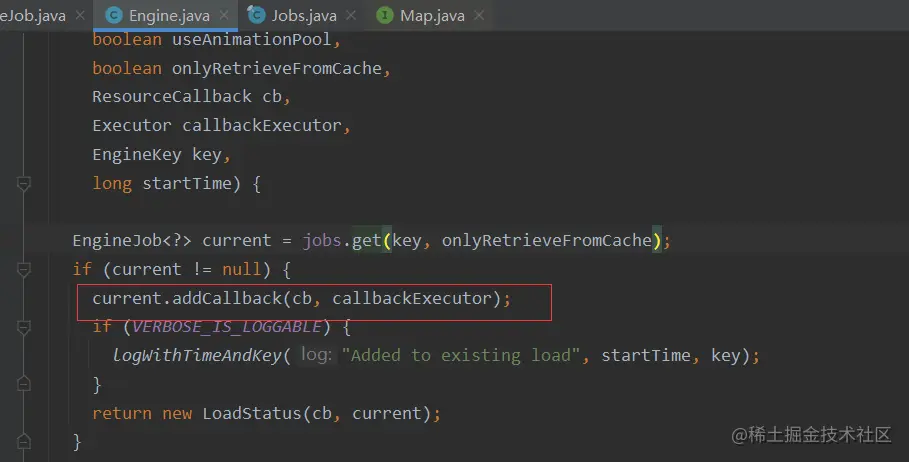Click 'Executor' type name
909x462 pixels.
132,125
